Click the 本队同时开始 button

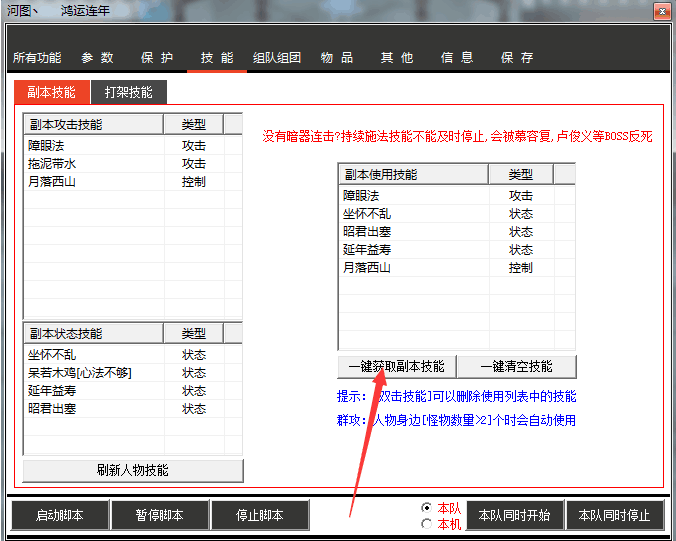point(514,516)
